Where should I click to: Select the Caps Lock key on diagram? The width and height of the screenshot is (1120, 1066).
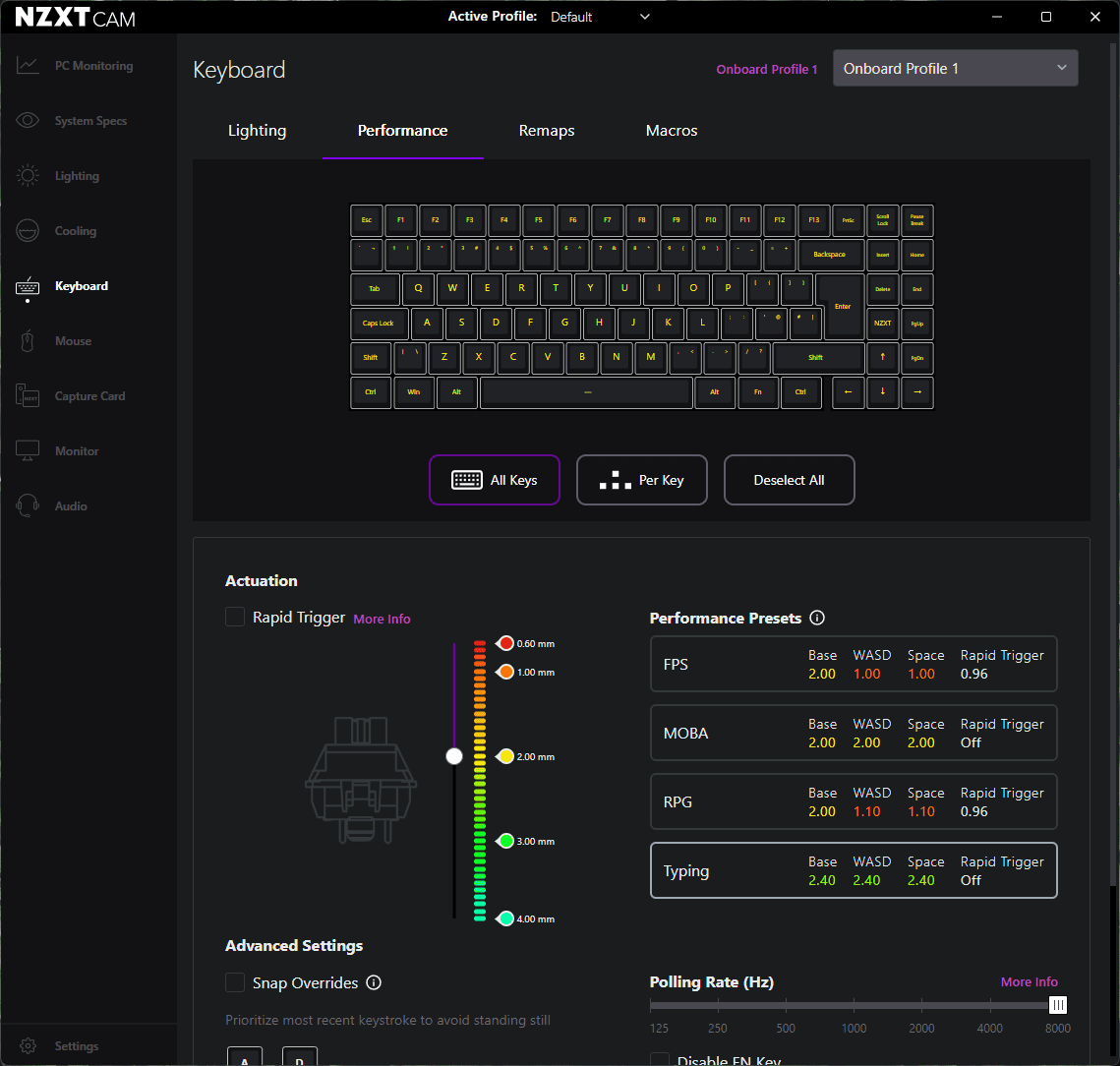379,323
